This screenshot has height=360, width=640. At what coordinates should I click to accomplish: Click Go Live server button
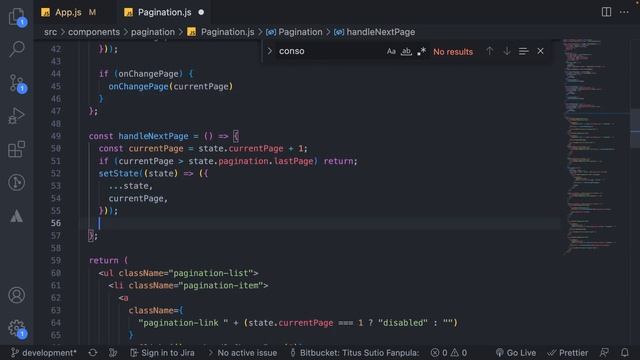click(x=516, y=353)
